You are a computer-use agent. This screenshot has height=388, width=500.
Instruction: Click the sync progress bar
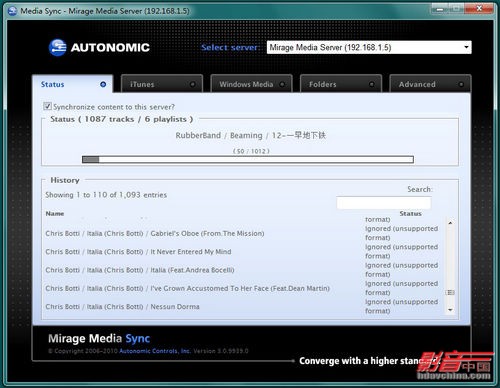tap(248, 160)
